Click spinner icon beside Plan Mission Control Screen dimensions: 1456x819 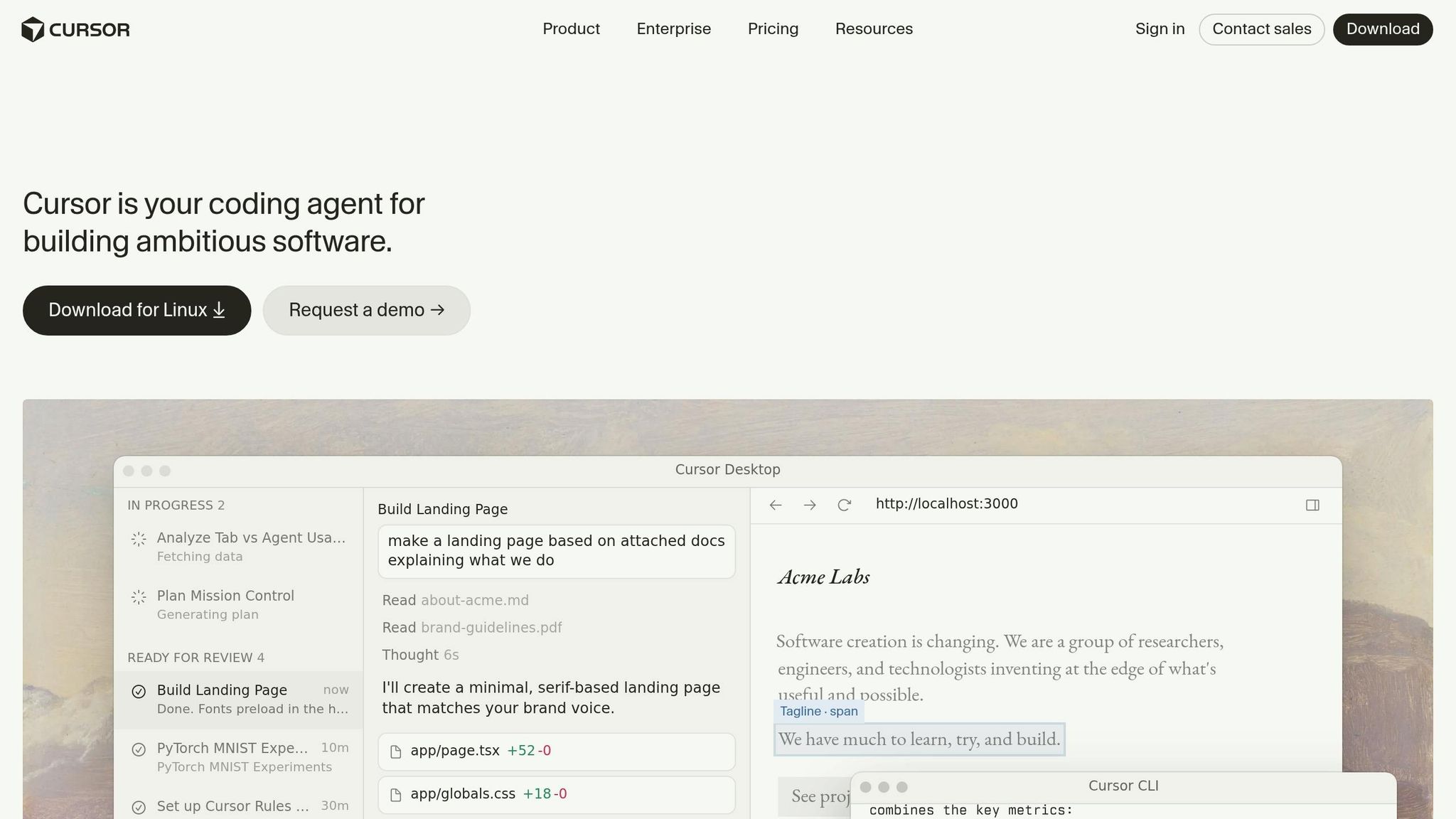tap(139, 597)
